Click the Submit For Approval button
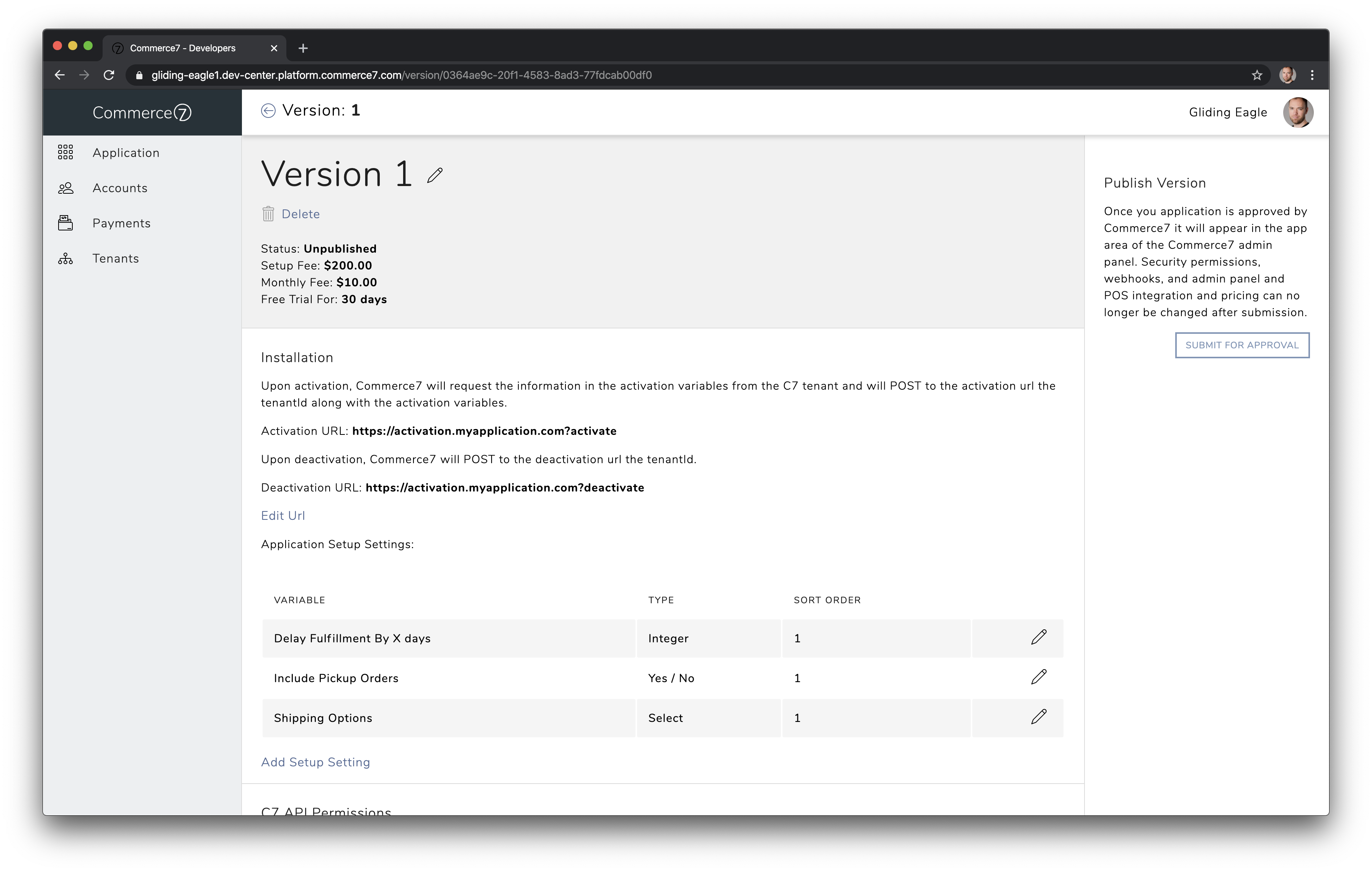The image size is (1372, 872). [1241, 345]
